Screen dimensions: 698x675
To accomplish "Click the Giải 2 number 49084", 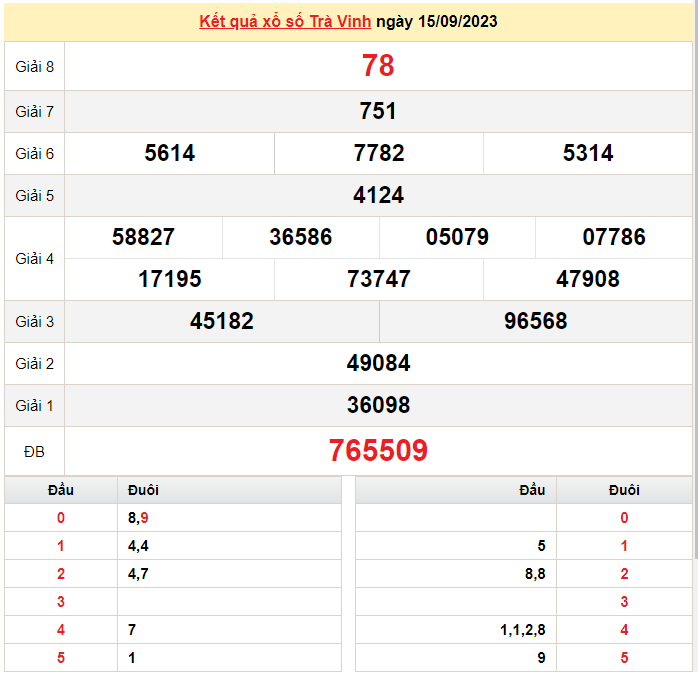I will [x=378, y=363].
